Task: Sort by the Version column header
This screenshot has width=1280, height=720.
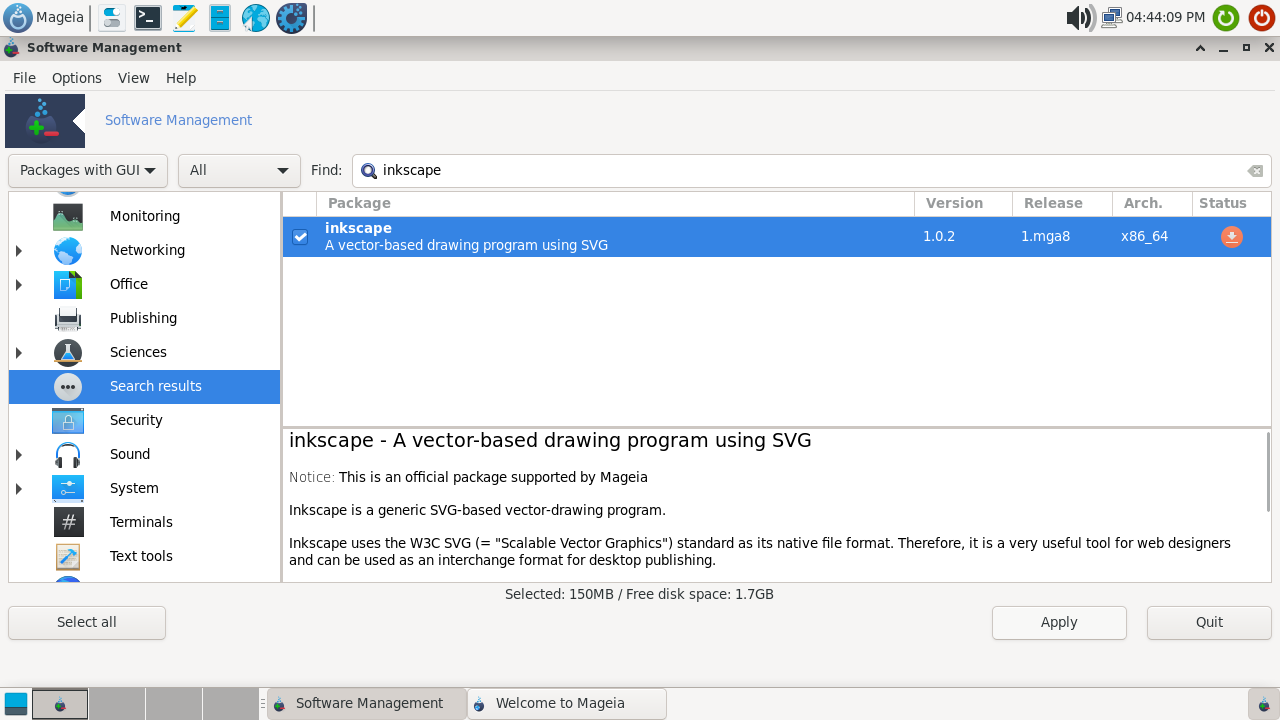Action: pyautogui.click(x=963, y=203)
